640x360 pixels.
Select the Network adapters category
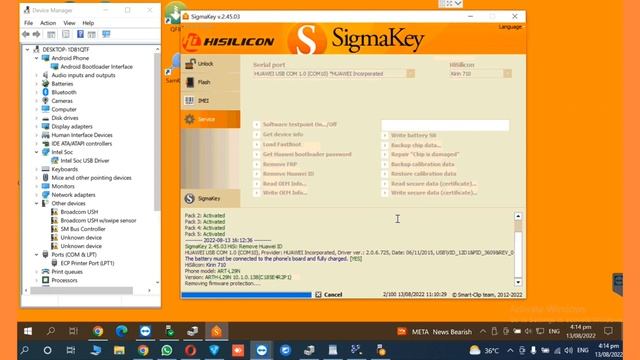[x=73, y=195]
